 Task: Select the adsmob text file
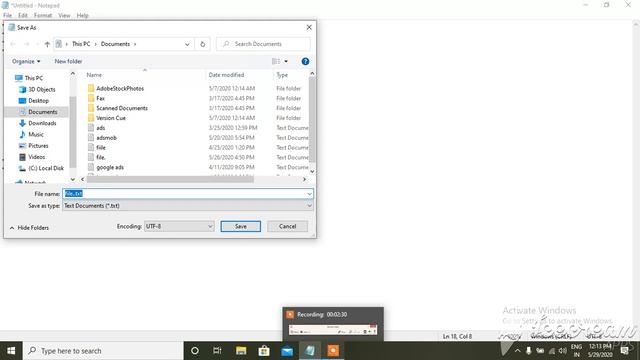click(106, 138)
